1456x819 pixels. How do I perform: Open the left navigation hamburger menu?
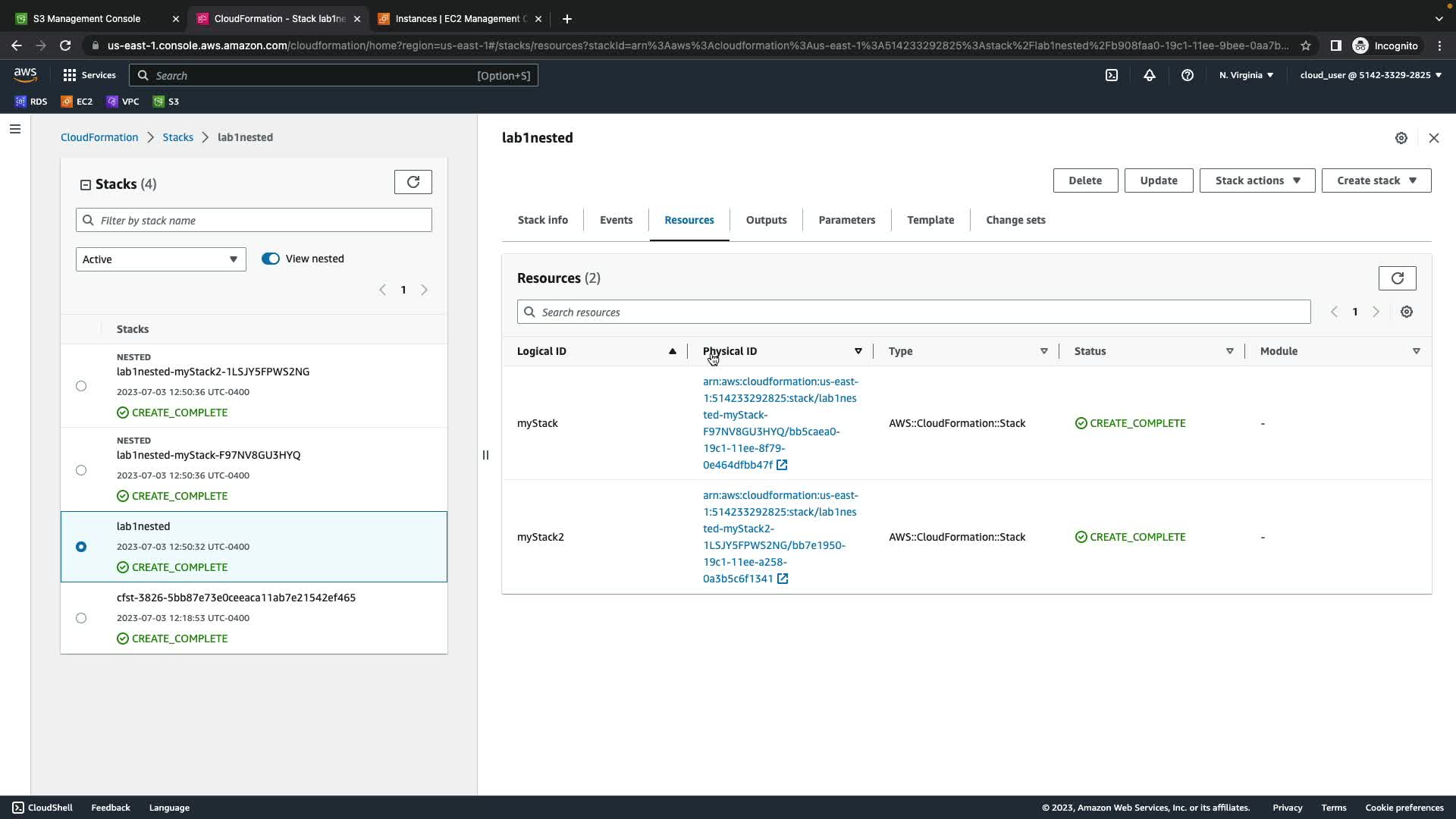14,129
